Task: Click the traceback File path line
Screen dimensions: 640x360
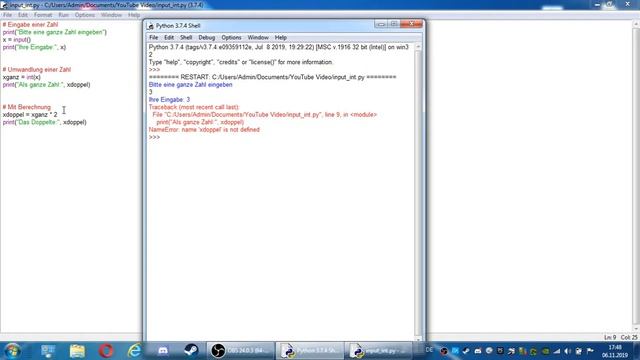Action: [264, 115]
